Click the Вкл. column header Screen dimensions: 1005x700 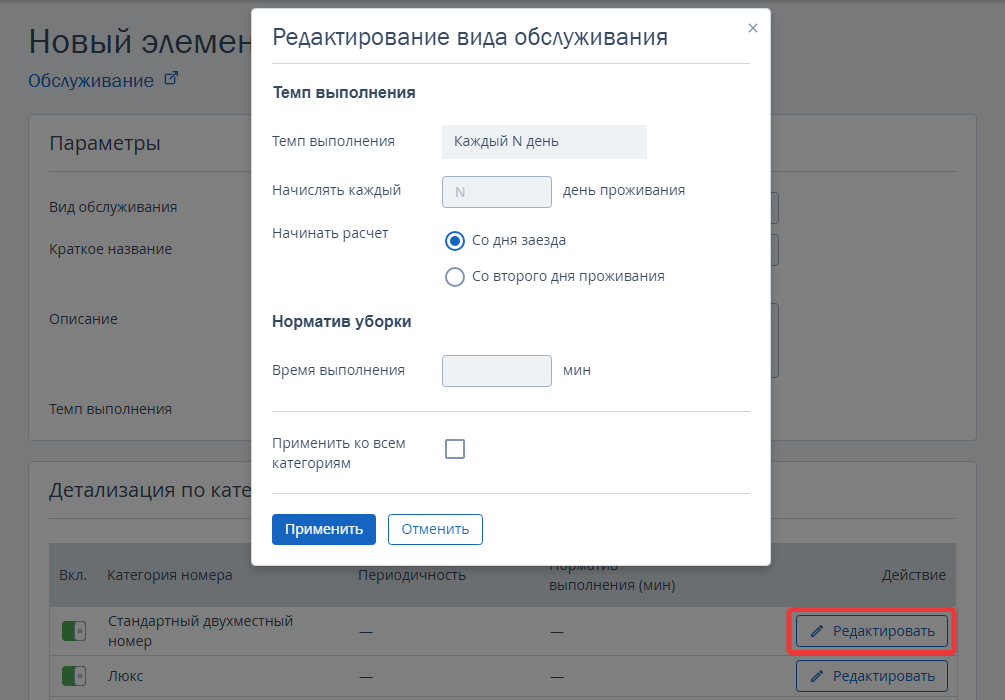coord(73,575)
